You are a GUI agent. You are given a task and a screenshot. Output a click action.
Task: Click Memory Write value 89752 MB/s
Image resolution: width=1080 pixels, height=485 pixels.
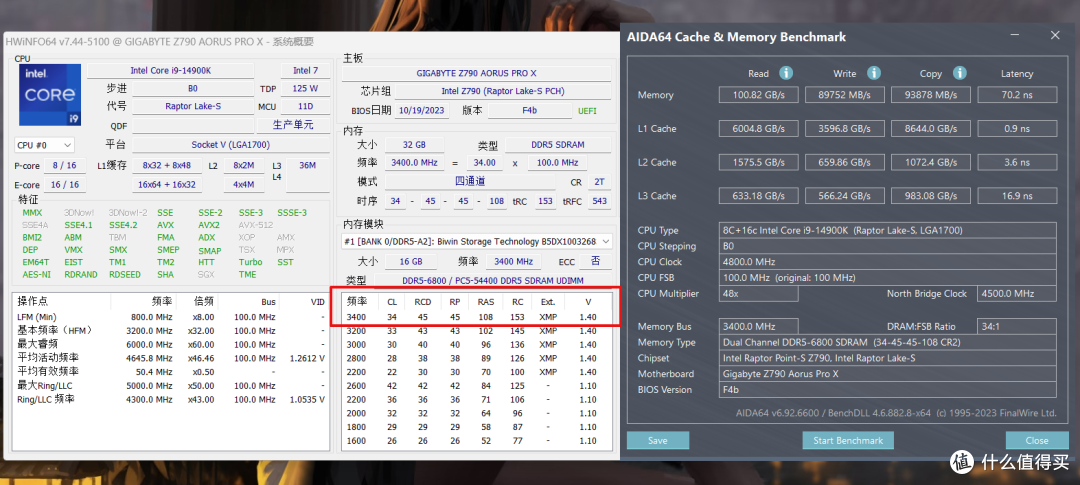click(844, 95)
